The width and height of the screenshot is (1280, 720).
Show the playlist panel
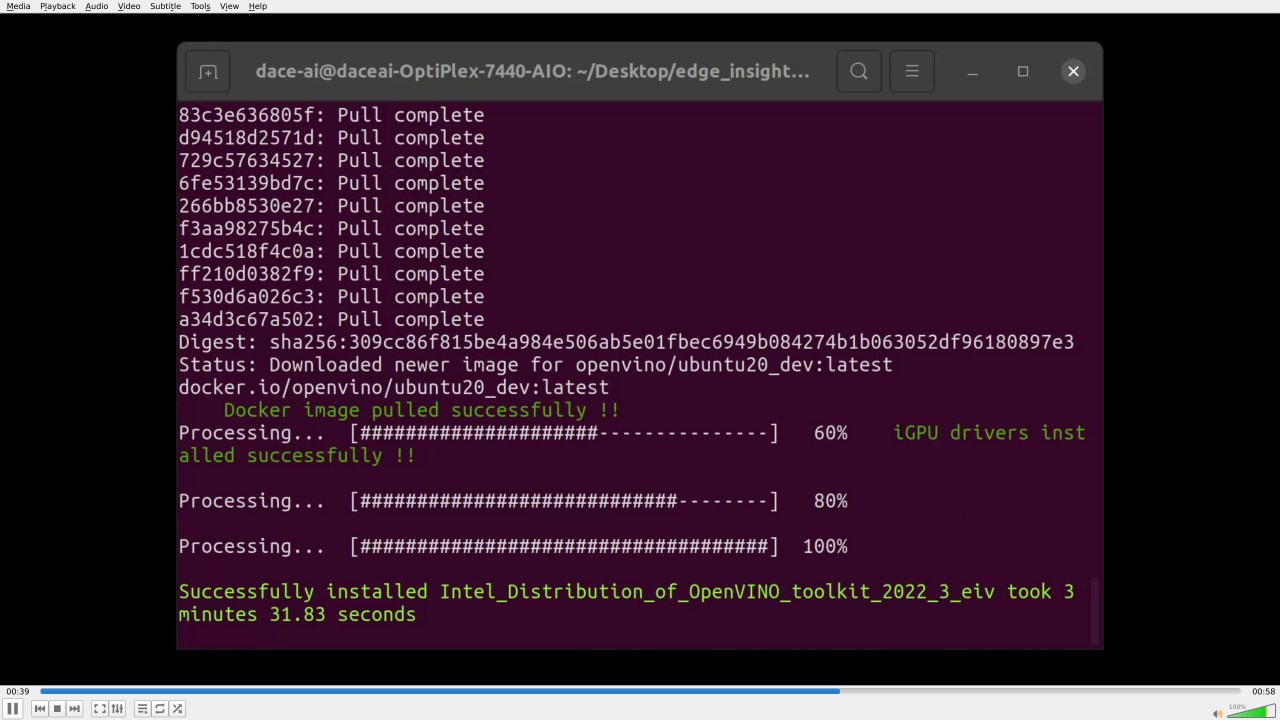tap(143, 709)
